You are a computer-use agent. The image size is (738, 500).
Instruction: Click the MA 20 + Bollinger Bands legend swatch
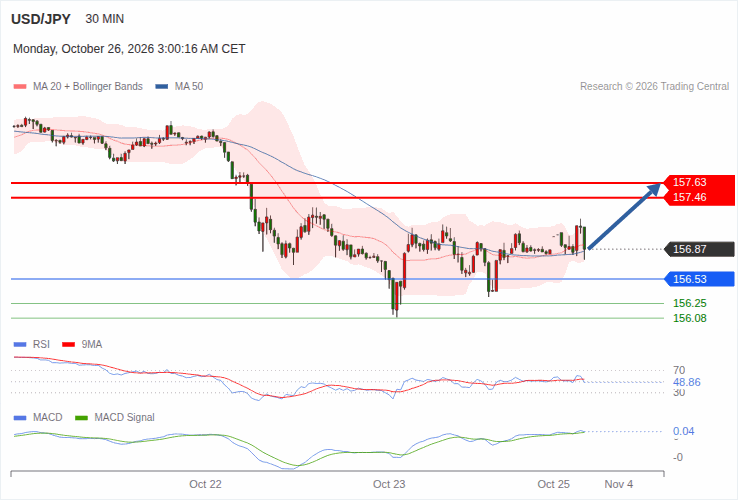20,87
